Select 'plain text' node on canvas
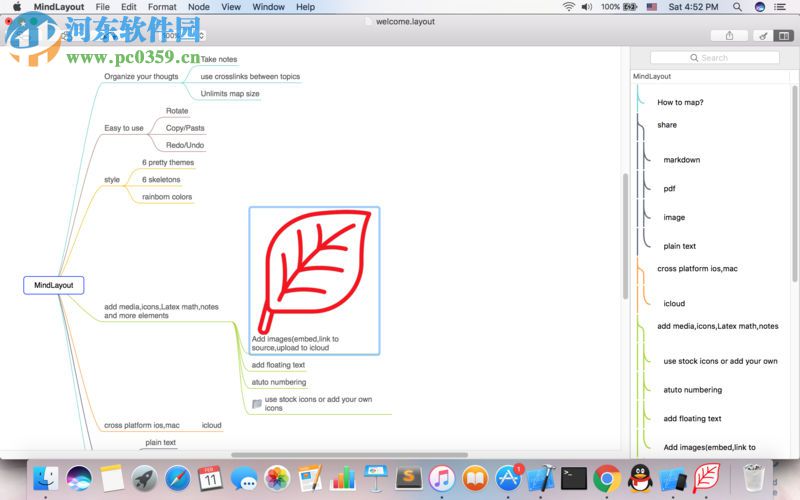This screenshot has width=800, height=500. 160,443
